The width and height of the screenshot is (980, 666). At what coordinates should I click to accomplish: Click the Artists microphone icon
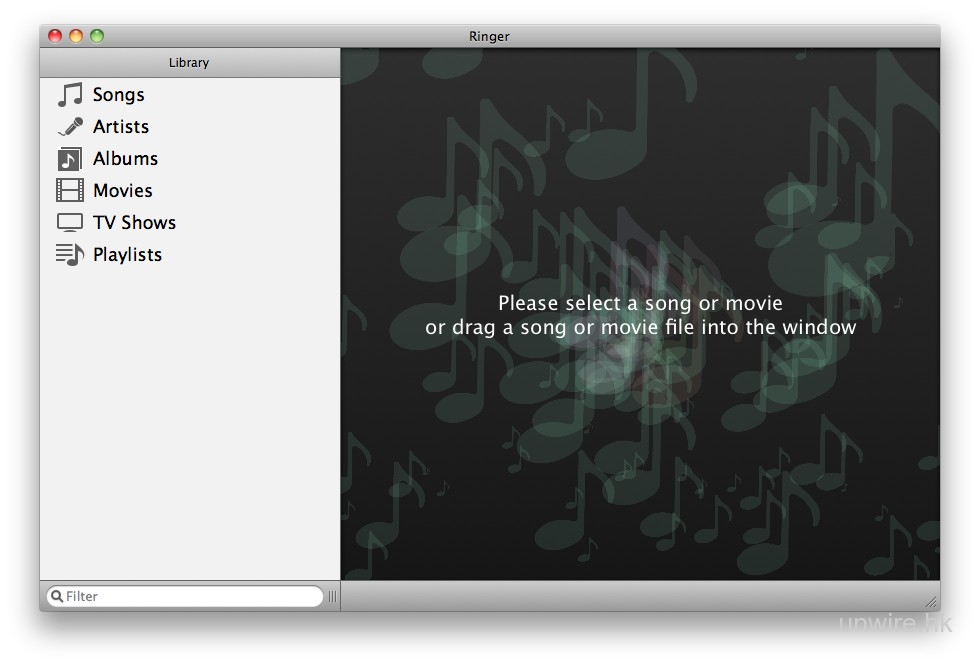(x=70, y=127)
